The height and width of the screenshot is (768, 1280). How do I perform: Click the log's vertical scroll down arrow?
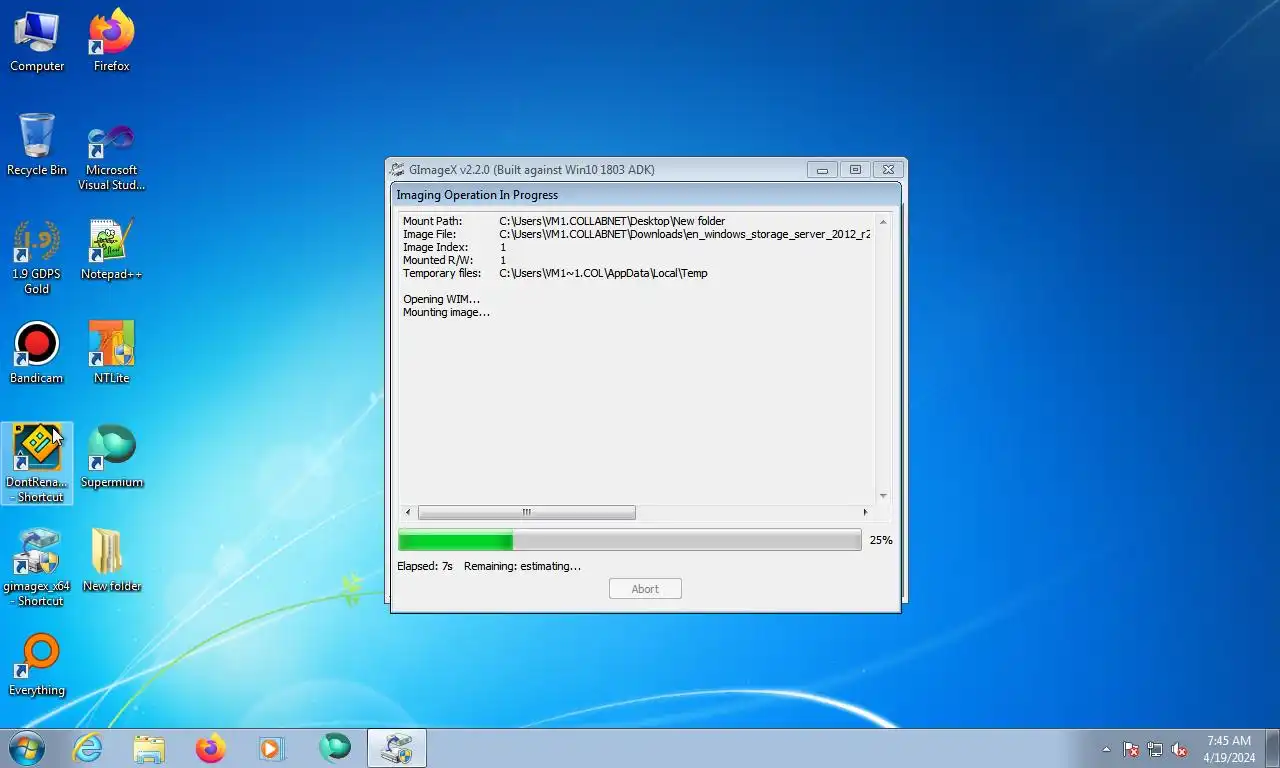(x=883, y=496)
